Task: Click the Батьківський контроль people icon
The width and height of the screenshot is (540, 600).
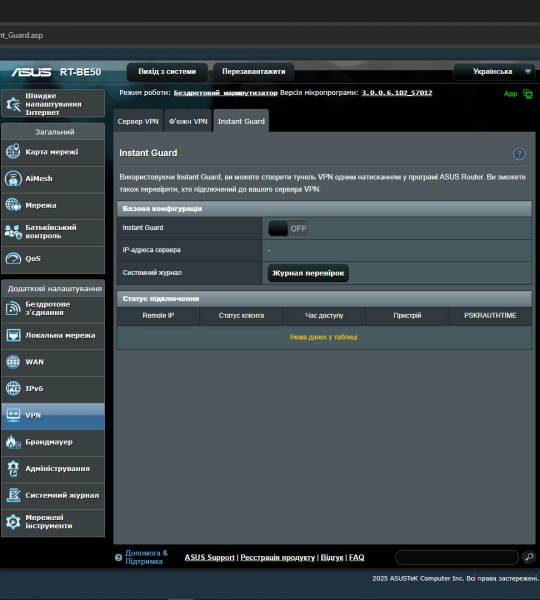Action: click(x=13, y=232)
